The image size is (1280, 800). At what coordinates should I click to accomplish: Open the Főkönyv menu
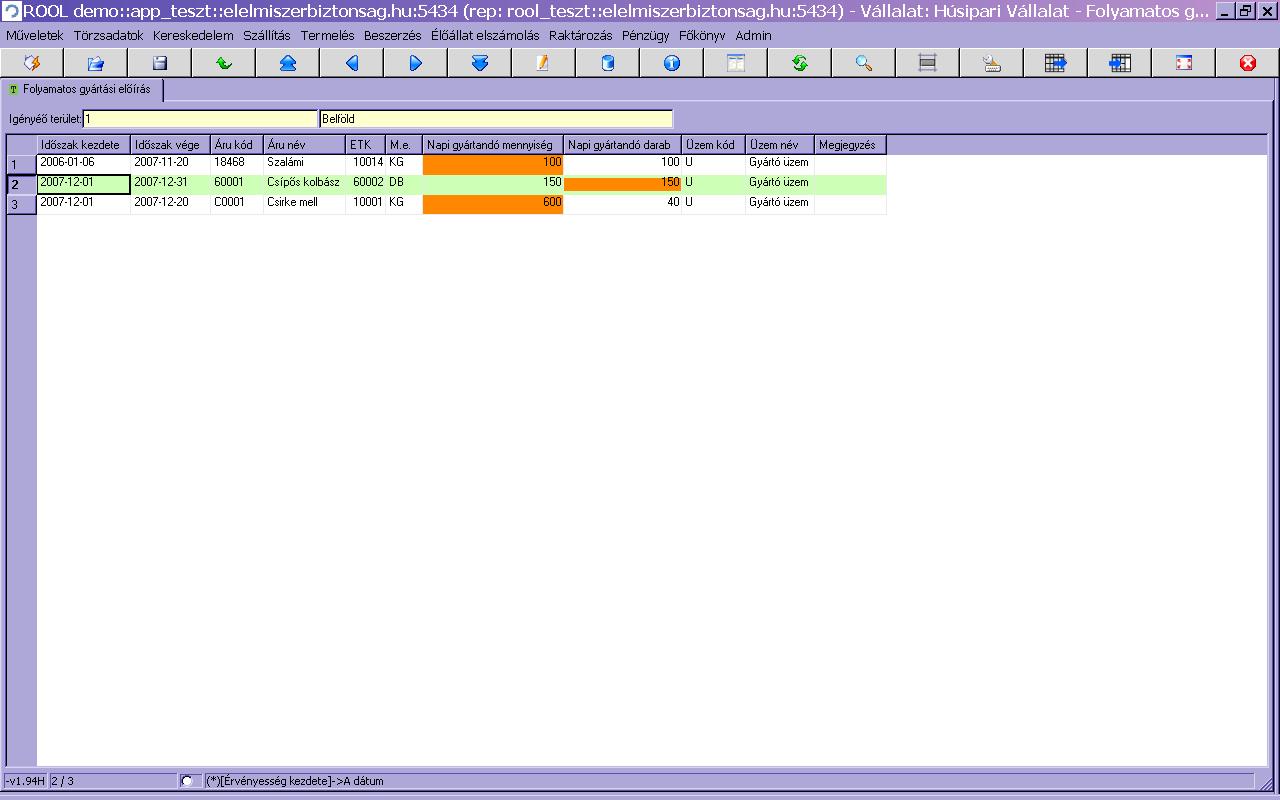(x=702, y=35)
